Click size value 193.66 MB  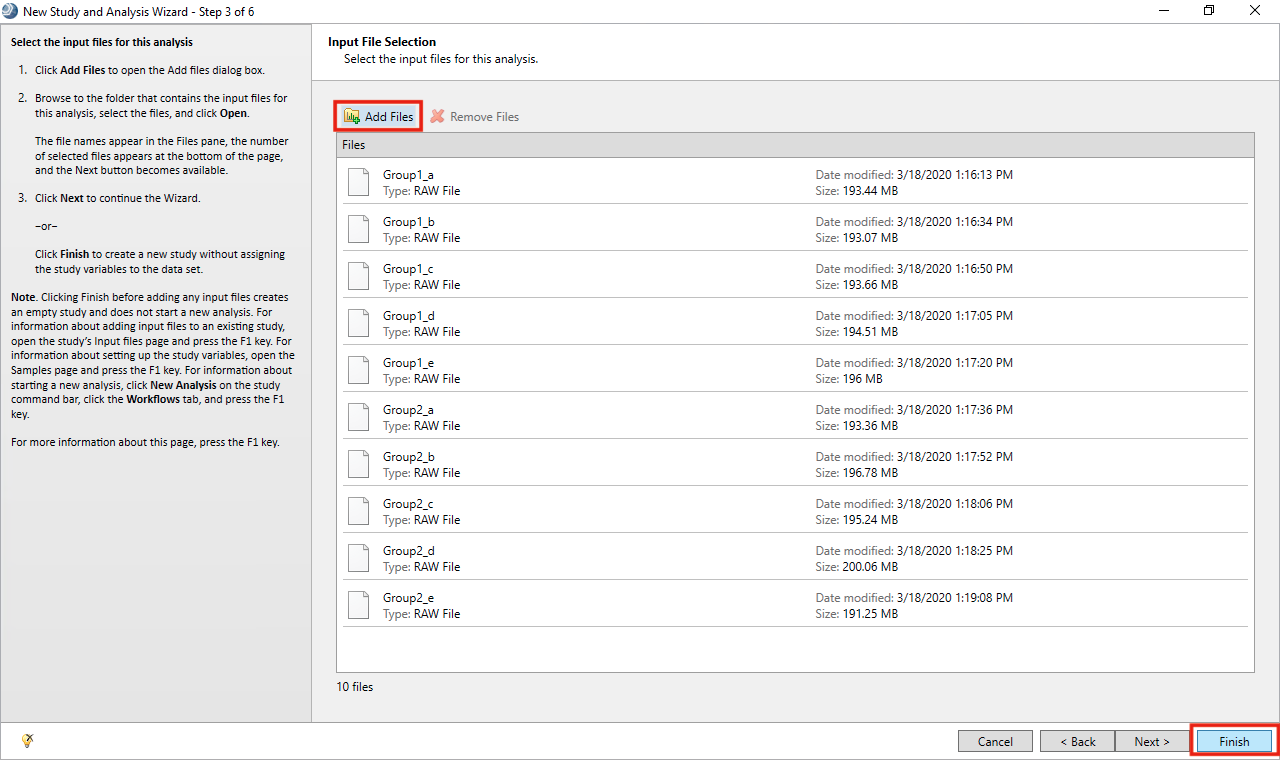click(870, 285)
